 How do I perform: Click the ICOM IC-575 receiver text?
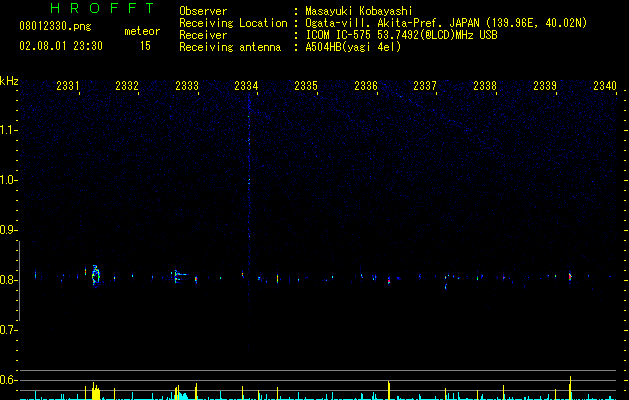[401, 35]
